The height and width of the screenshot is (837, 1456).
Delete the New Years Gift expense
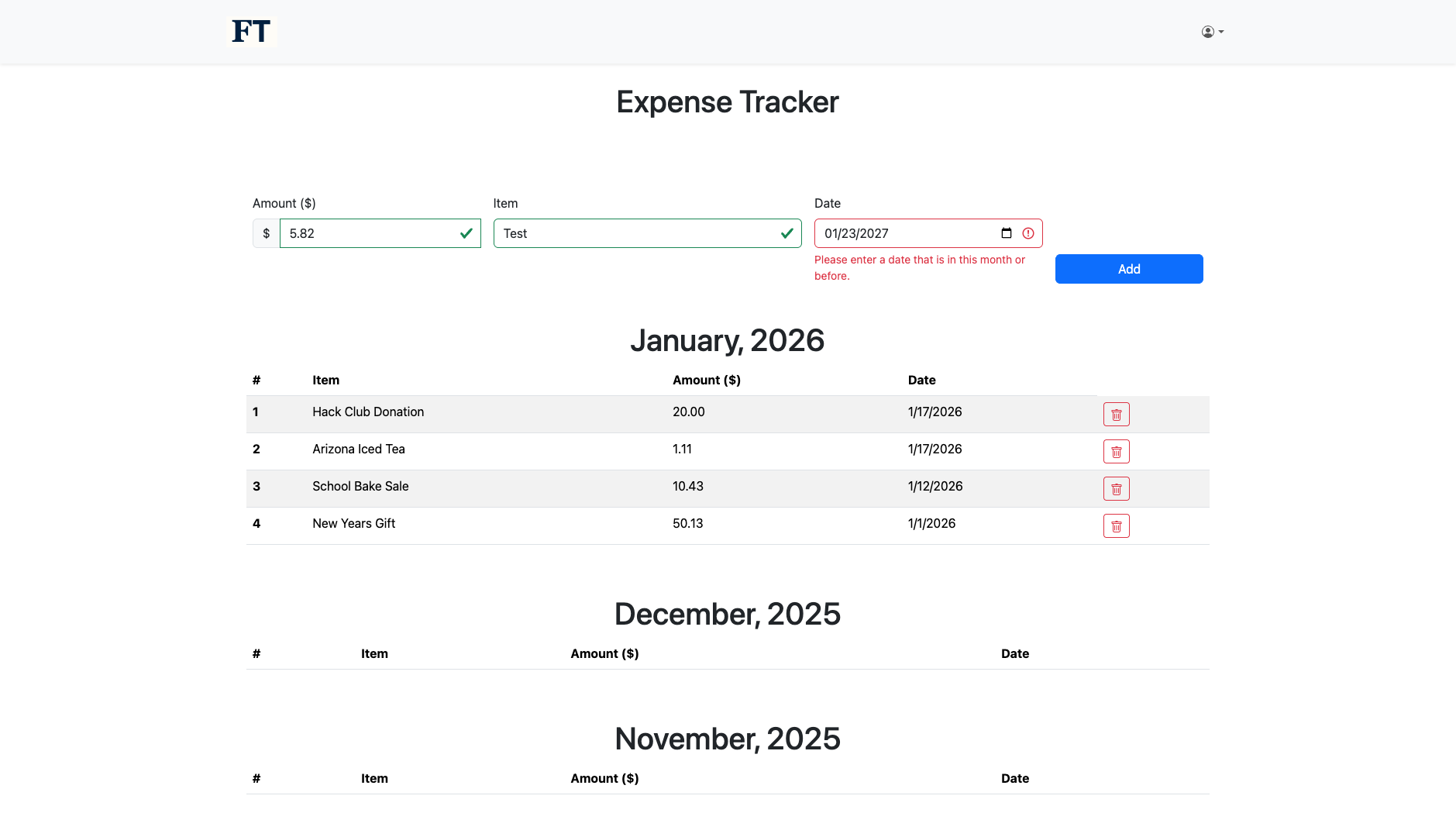point(1116,526)
